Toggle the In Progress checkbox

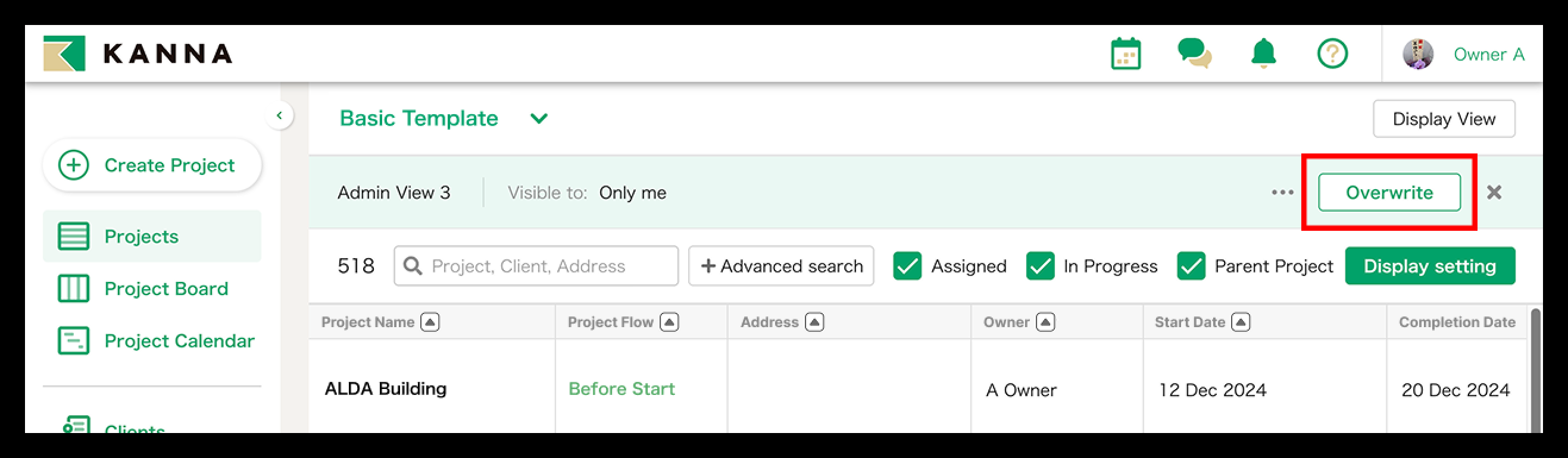click(x=1040, y=266)
